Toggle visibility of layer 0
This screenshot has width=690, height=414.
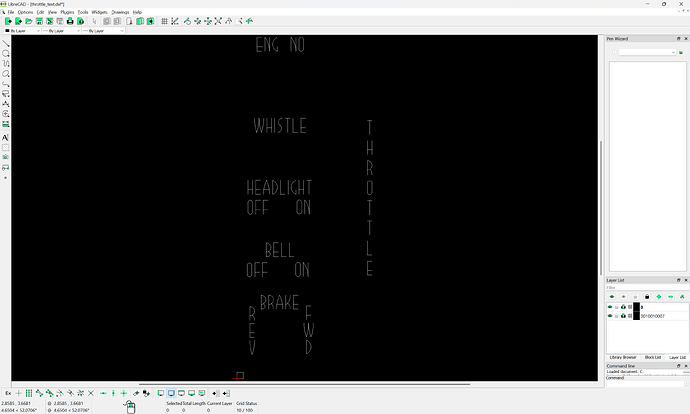coord(610,307)
